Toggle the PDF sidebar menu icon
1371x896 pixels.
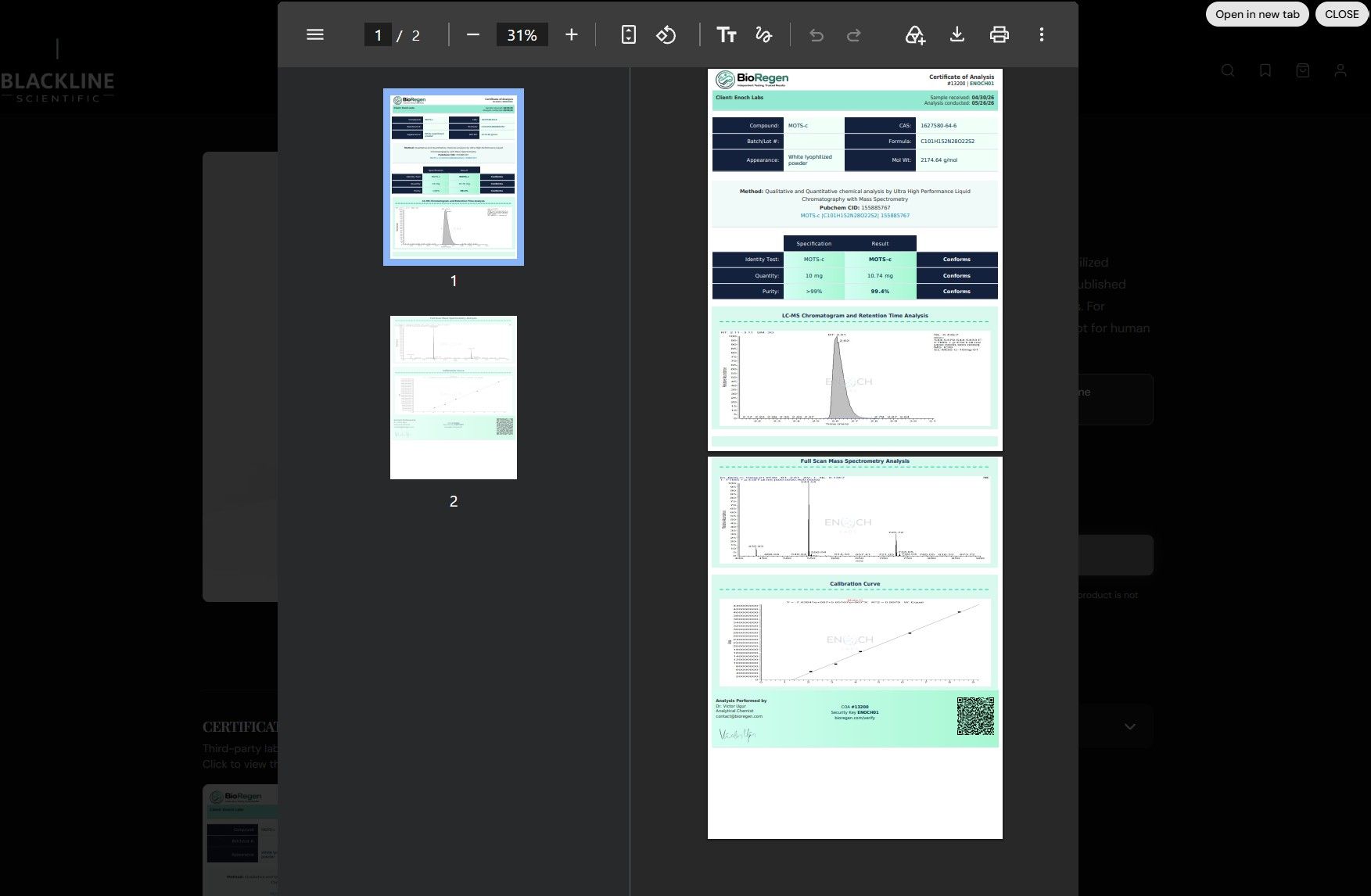coord(315,34)
